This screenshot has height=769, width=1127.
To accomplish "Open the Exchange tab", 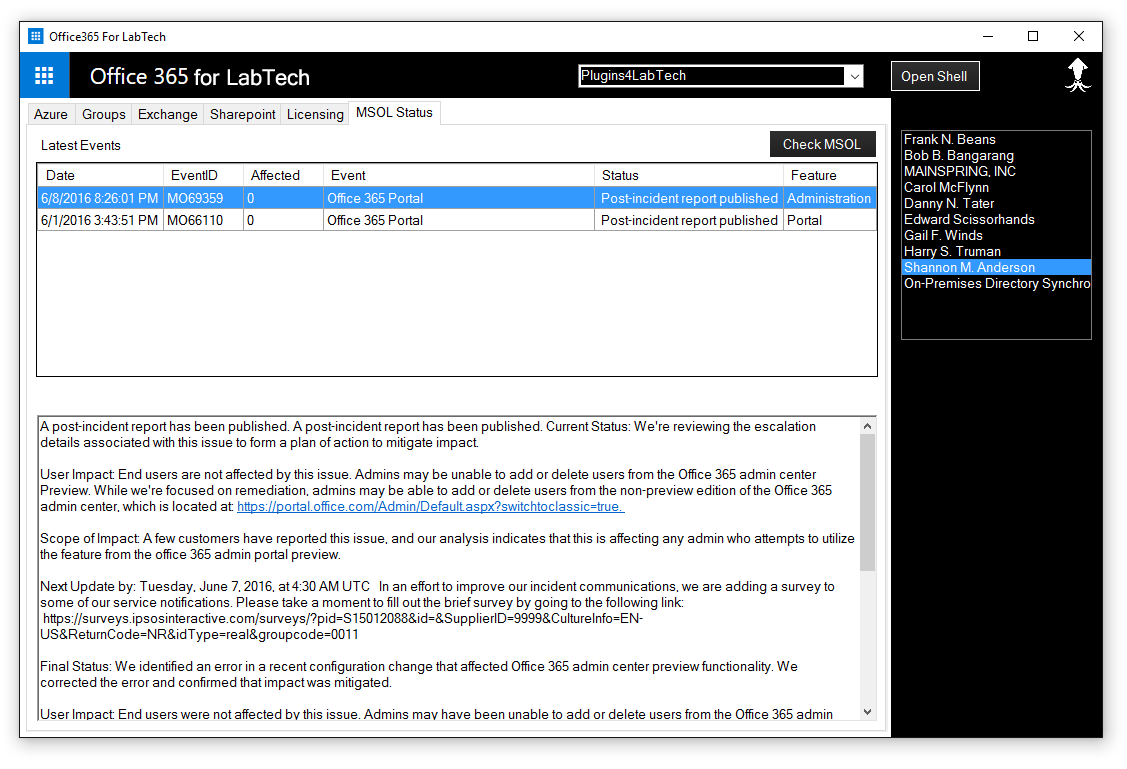I will point(167,114).
